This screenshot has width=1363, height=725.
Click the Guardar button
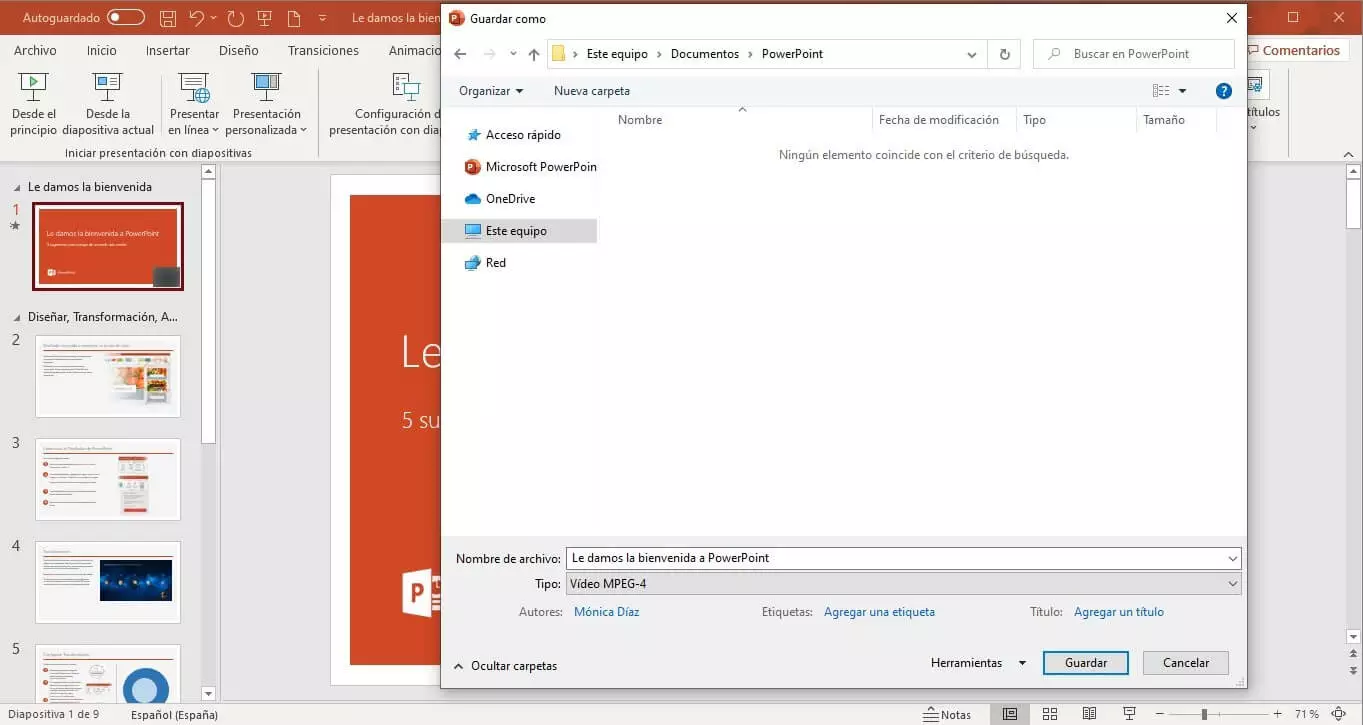[x=1085, y=663]
